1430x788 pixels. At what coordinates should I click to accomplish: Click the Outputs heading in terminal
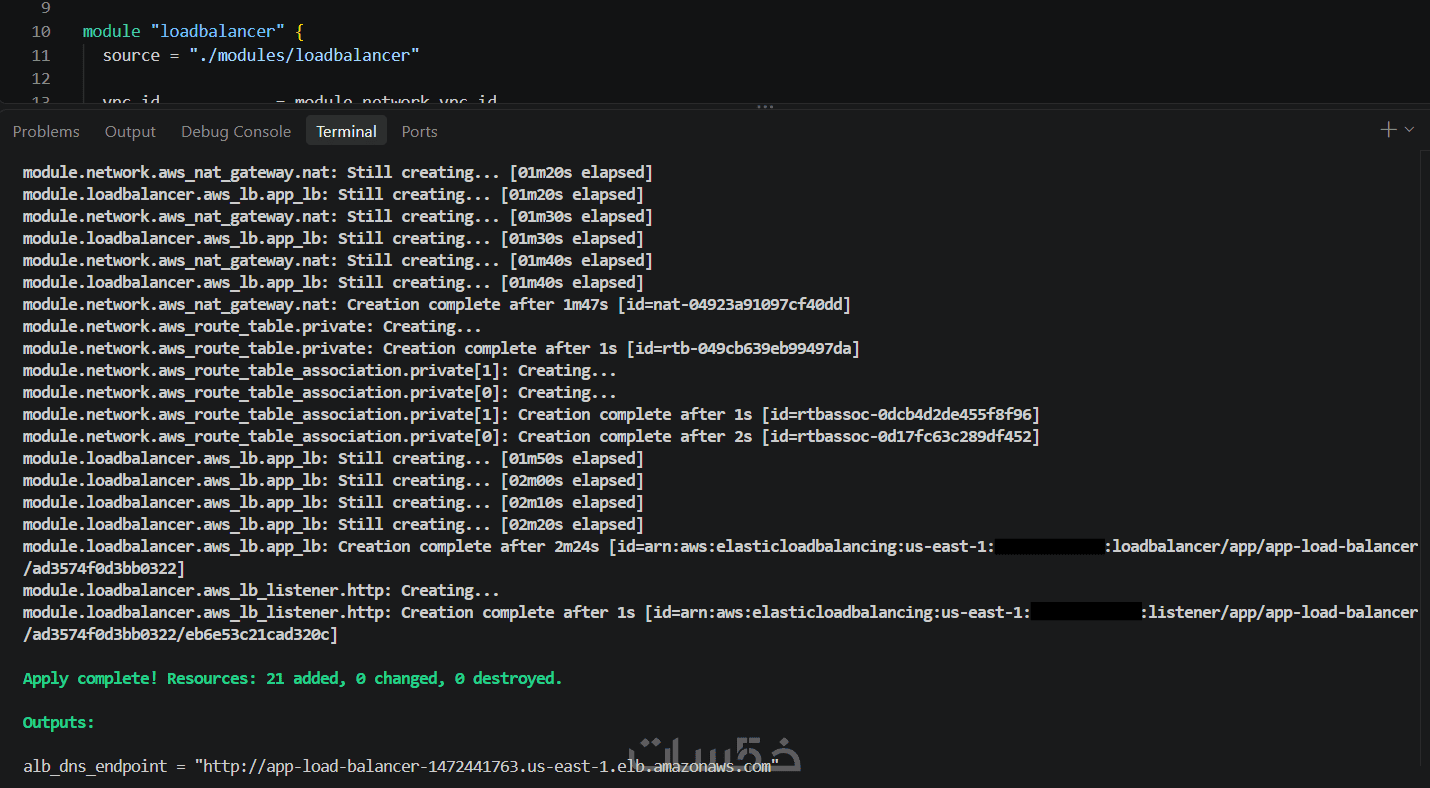[x=58, y=722]
